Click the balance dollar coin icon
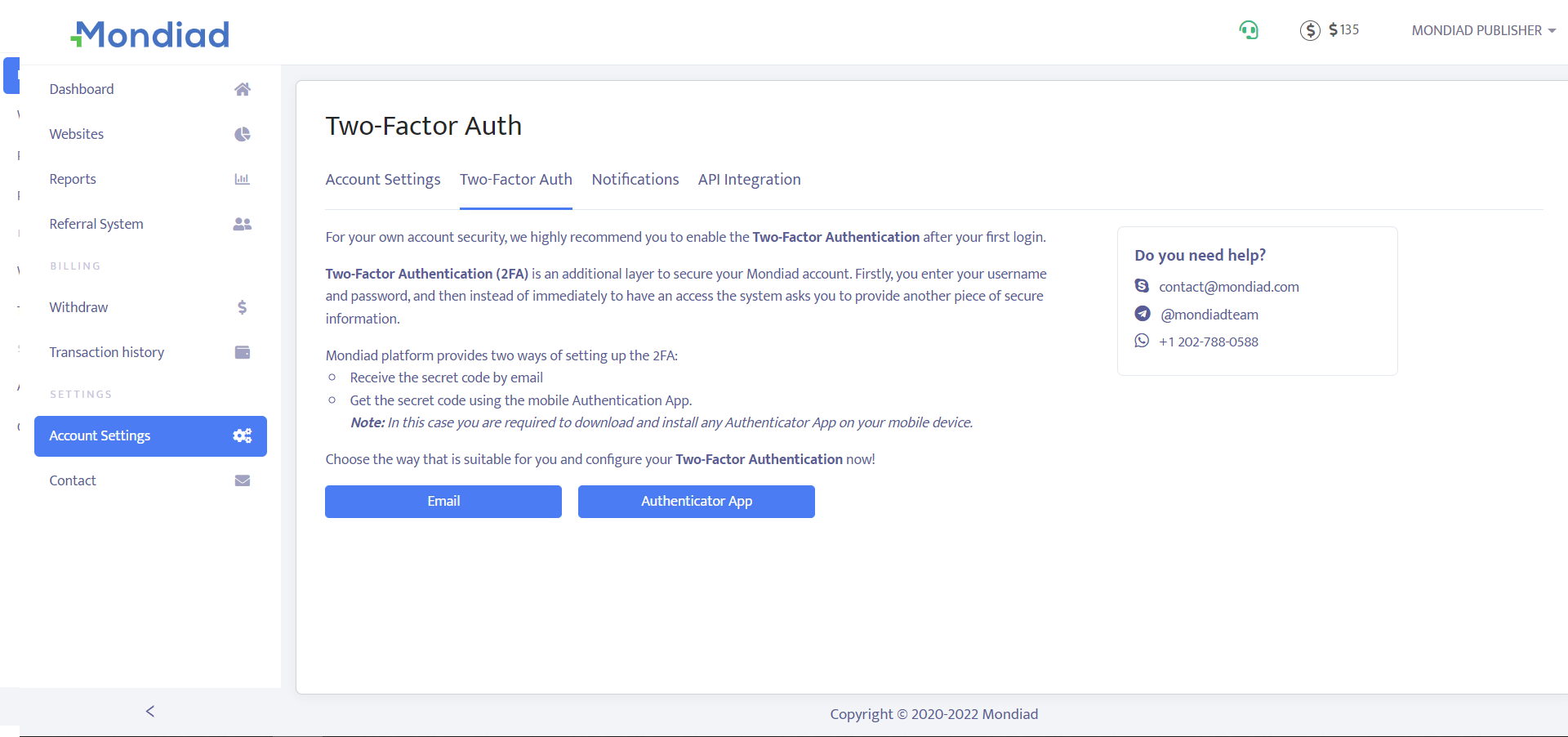This screenshot has height=737, width=1568. pos(1310,31)
